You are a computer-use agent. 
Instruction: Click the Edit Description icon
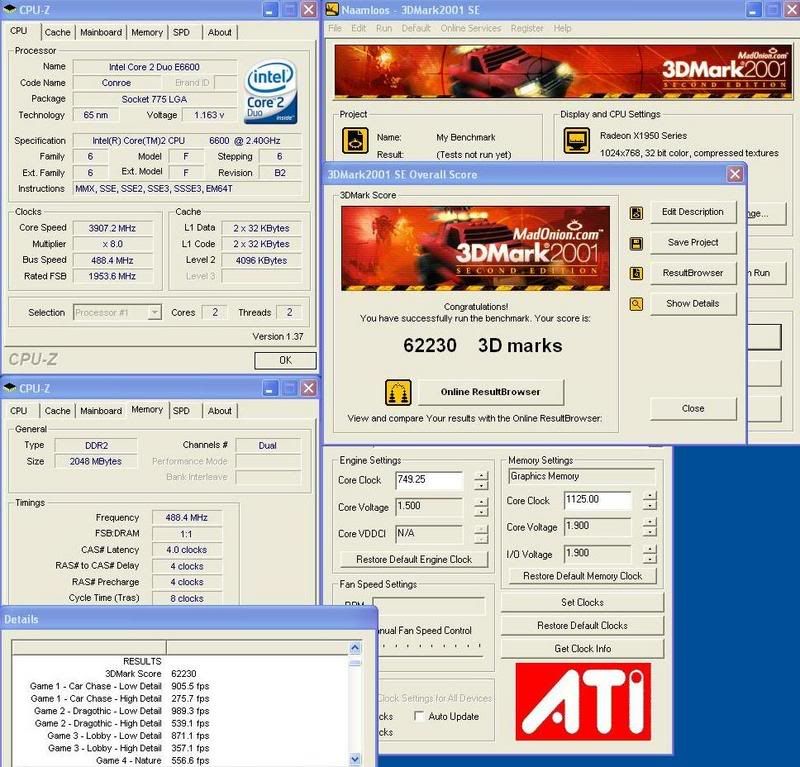(x=636, y=213)
